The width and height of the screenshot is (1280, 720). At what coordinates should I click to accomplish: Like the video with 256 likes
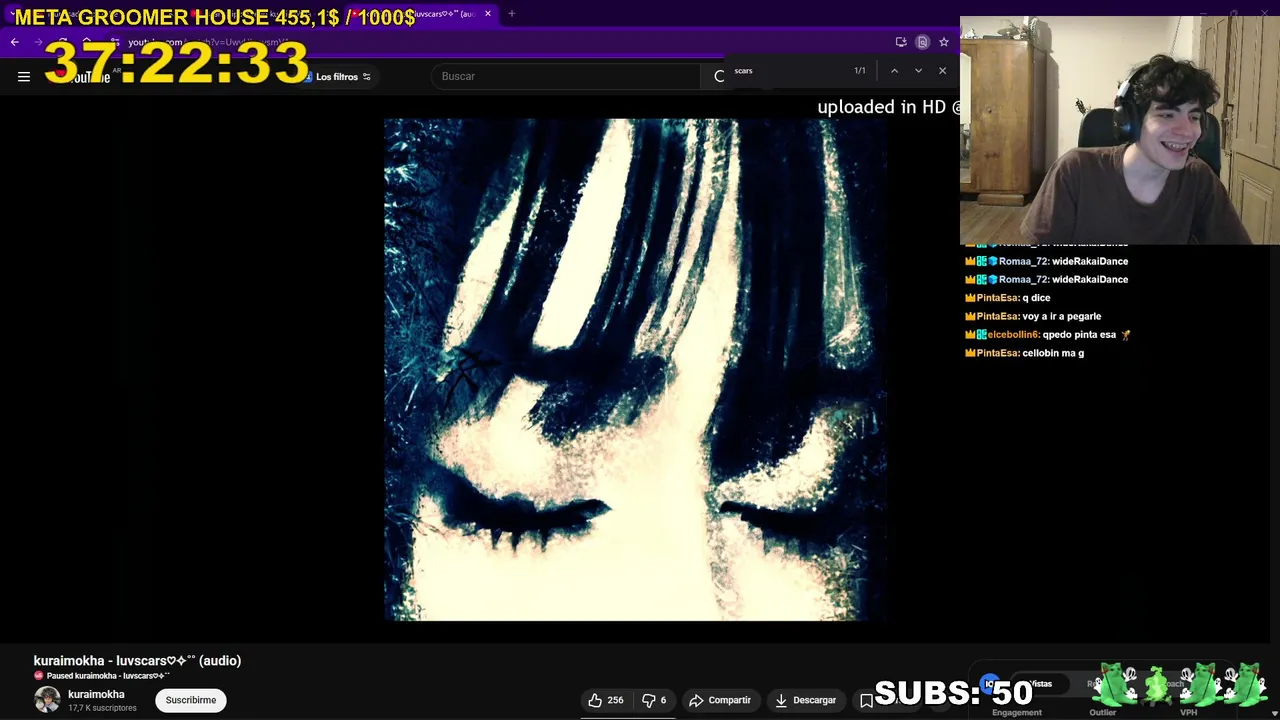(606, 700)
